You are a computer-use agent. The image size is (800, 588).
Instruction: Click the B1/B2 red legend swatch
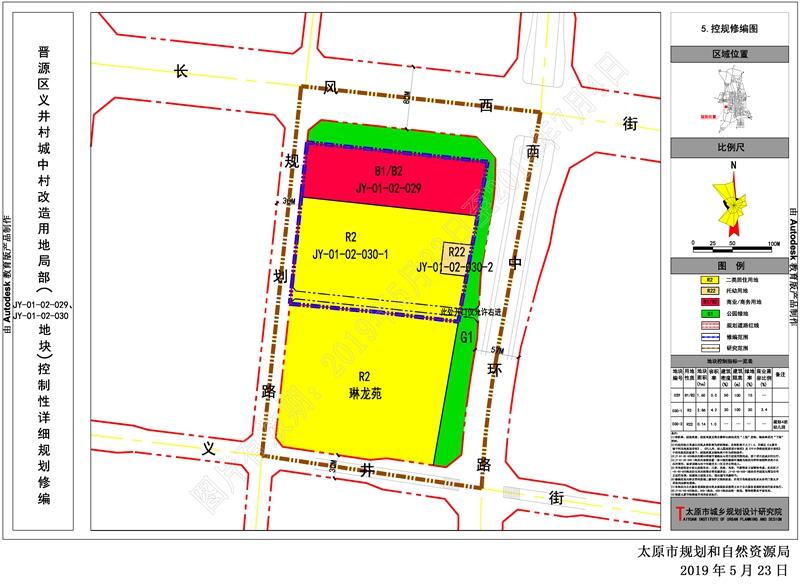point(709,301)
